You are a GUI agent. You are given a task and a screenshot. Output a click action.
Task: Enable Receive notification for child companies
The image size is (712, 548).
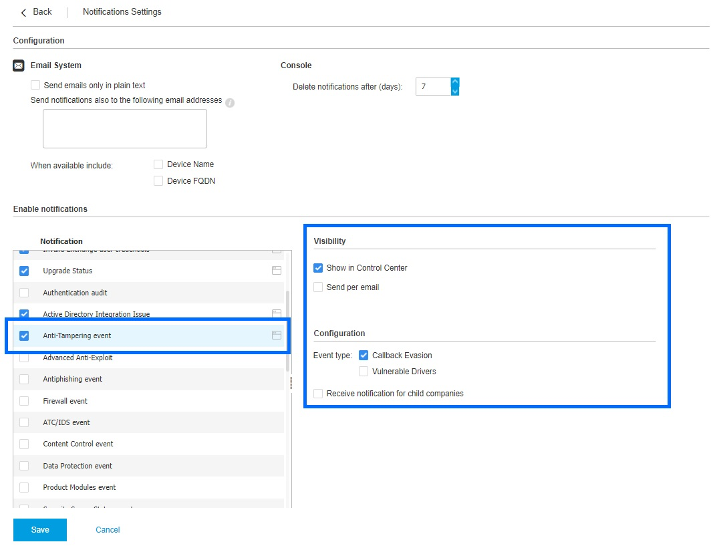coord(318,393)
